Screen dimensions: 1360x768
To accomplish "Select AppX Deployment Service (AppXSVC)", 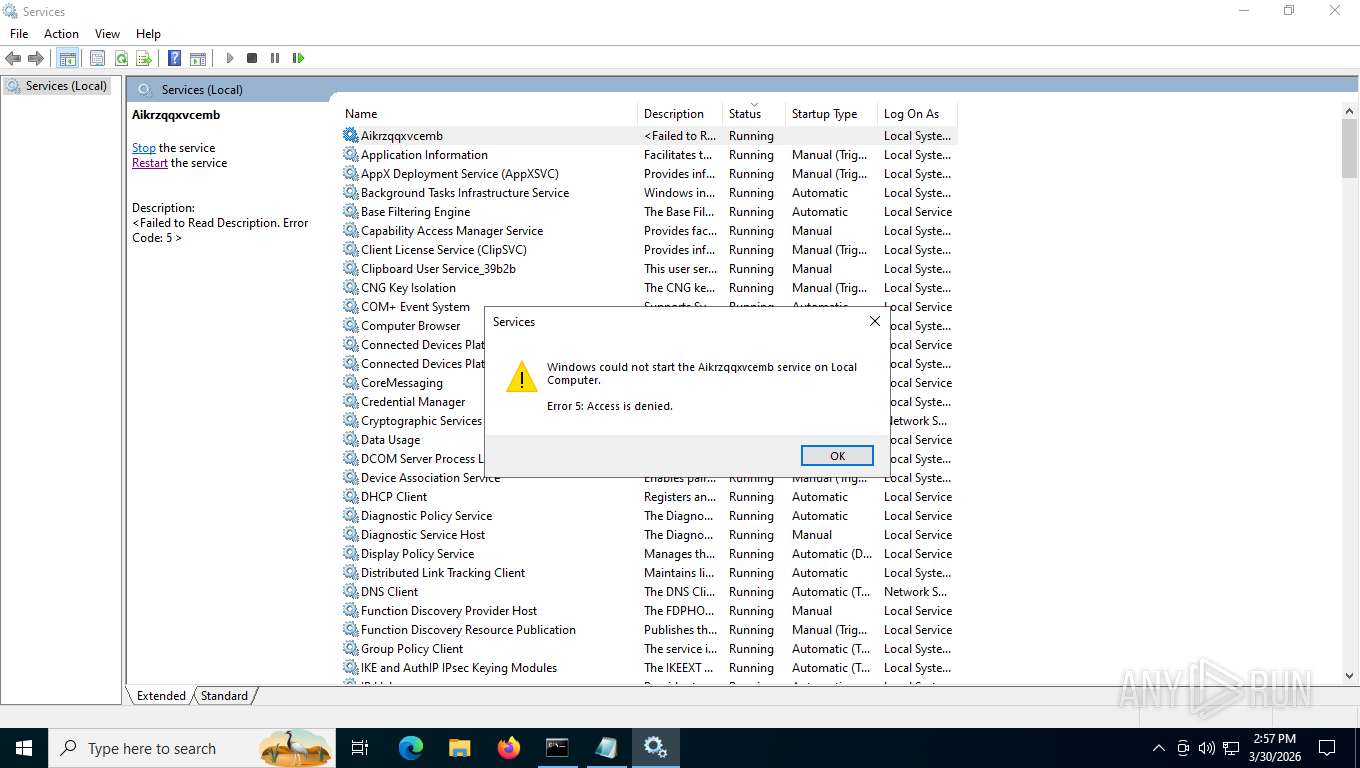I will click(649, 174).
